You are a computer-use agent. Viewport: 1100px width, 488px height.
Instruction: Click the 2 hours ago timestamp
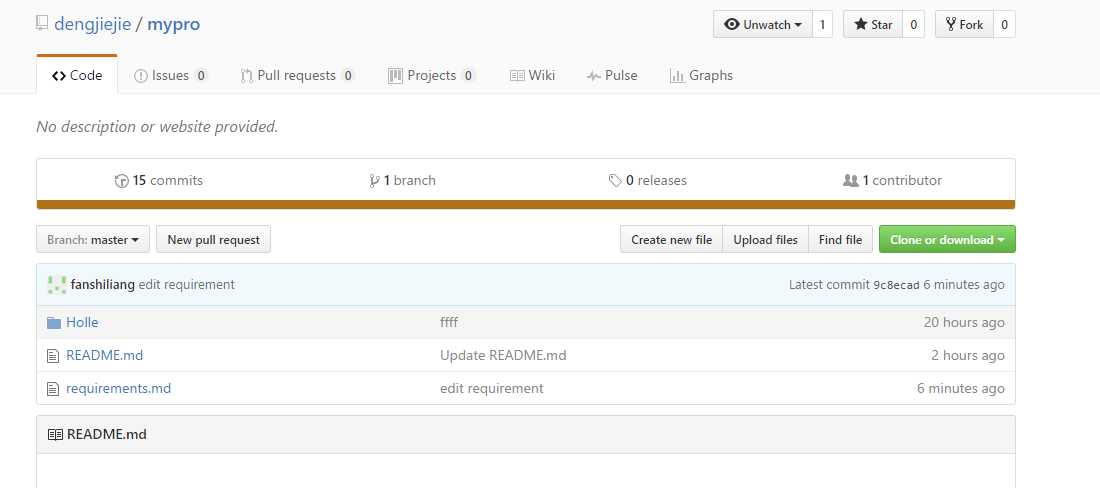pyautogui.click(x=967, y=355)
